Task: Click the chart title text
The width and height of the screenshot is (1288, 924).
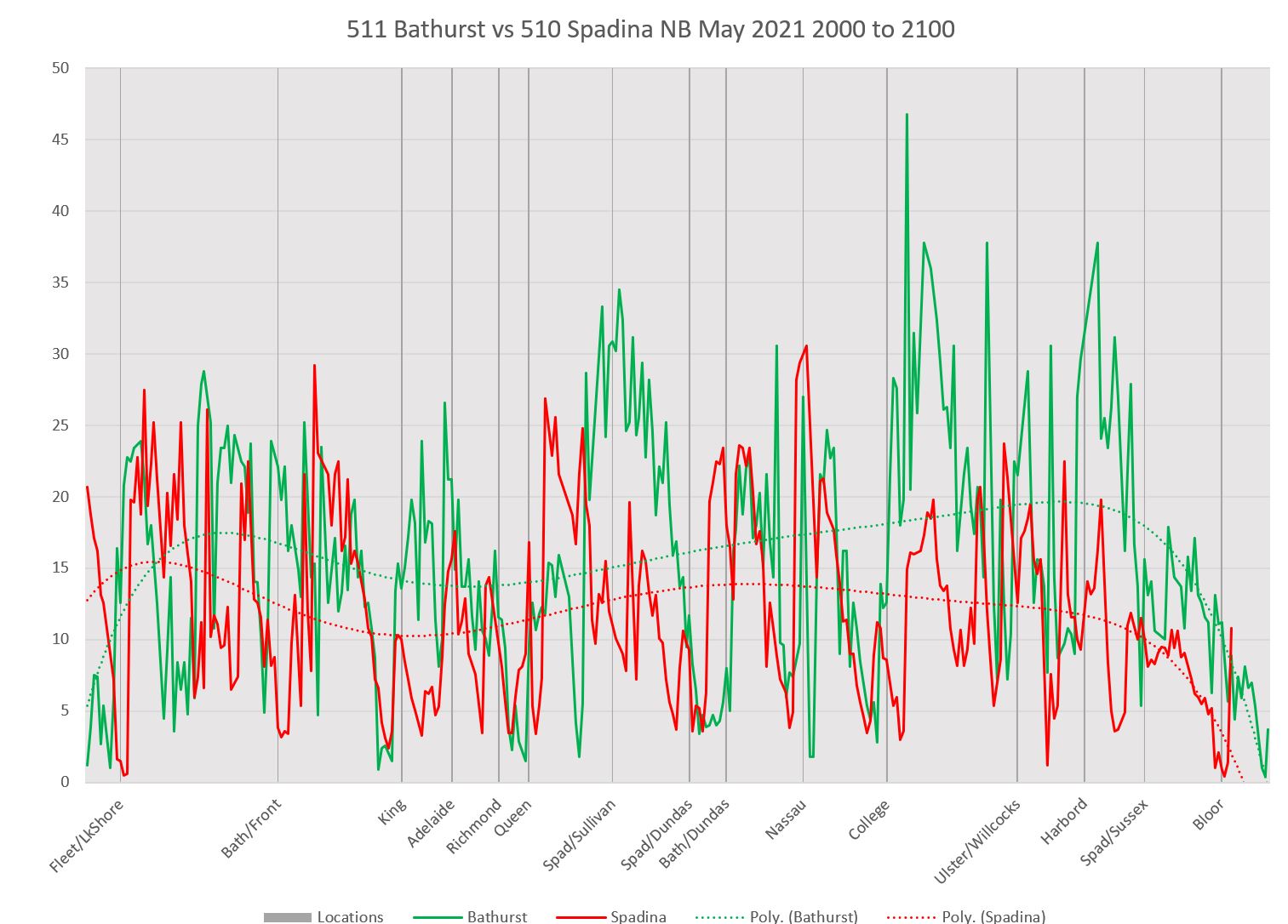Action: pyautogui.click(x=650, y=30)
